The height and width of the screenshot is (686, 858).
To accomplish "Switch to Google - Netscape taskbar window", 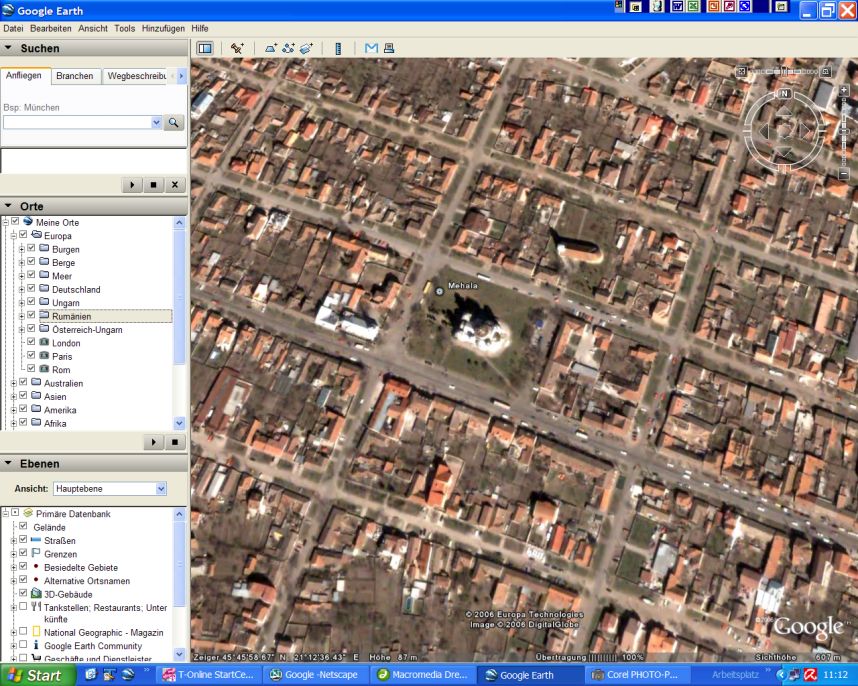I will 315,675.
